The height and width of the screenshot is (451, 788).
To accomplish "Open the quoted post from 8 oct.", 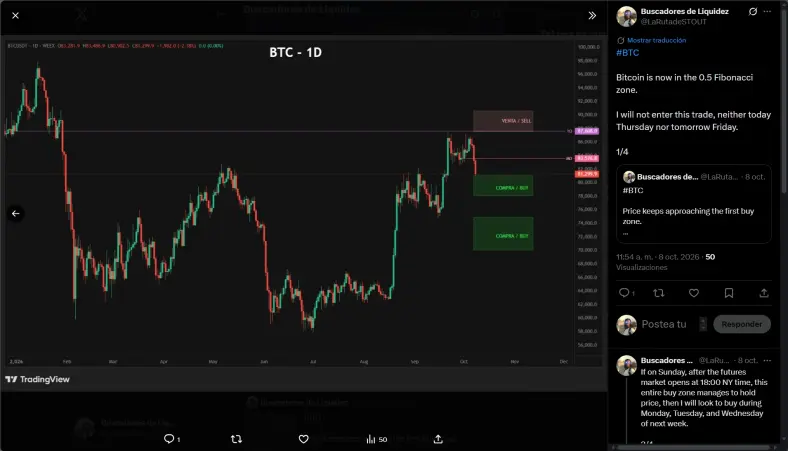I will tap(694, 204).
